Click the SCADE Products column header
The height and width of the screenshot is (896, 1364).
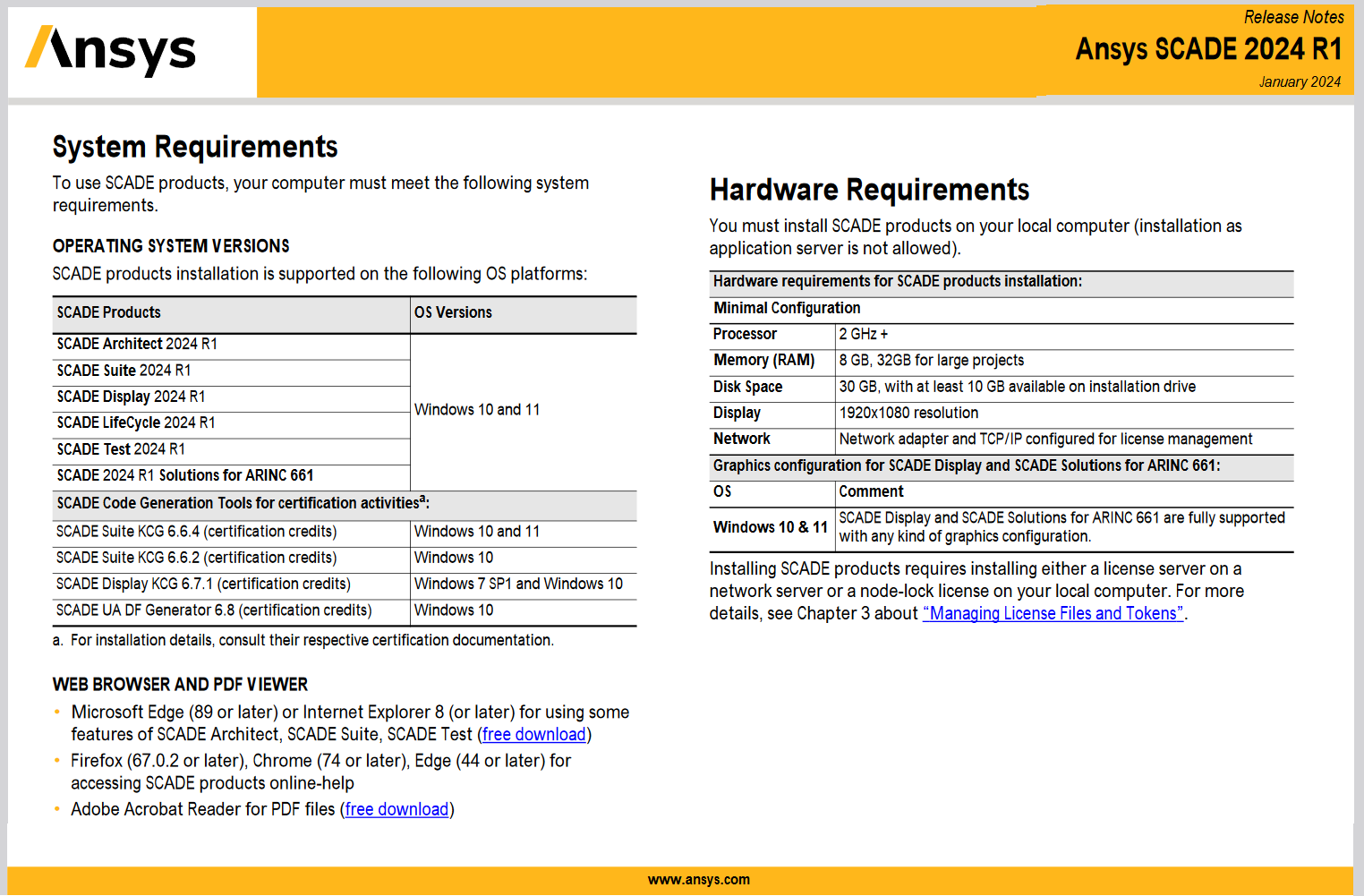coord(231,313)
